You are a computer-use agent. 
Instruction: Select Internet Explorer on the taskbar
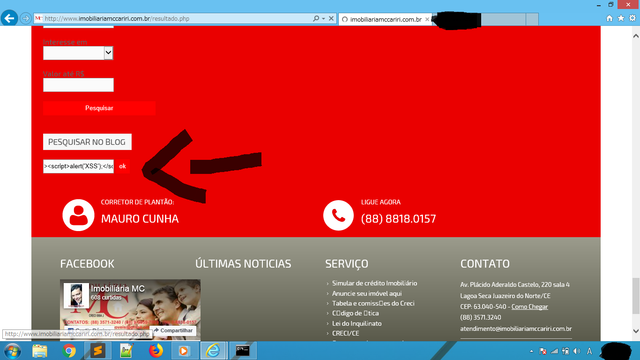[x=213, y=351]
